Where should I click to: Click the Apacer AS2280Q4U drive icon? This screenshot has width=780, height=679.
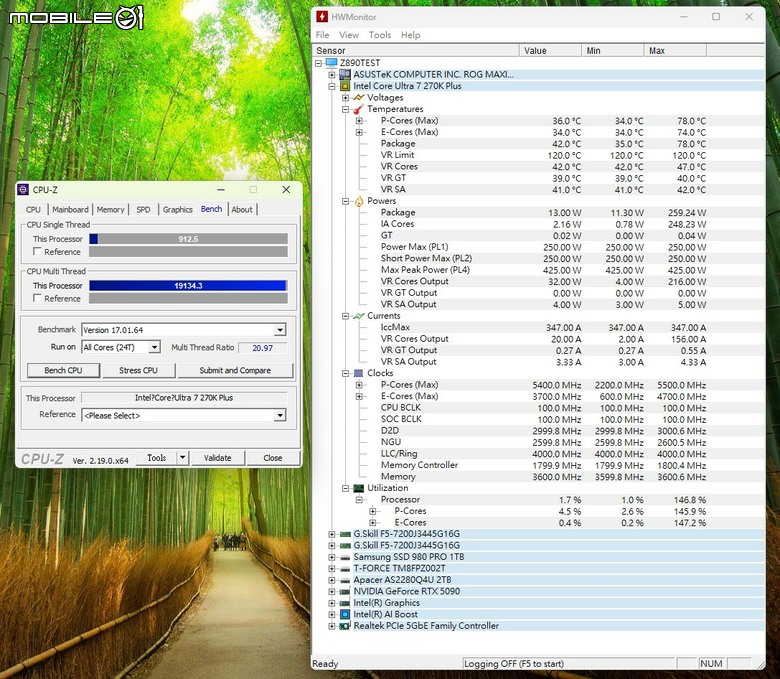pyautogui.click(x=345, y=580)
